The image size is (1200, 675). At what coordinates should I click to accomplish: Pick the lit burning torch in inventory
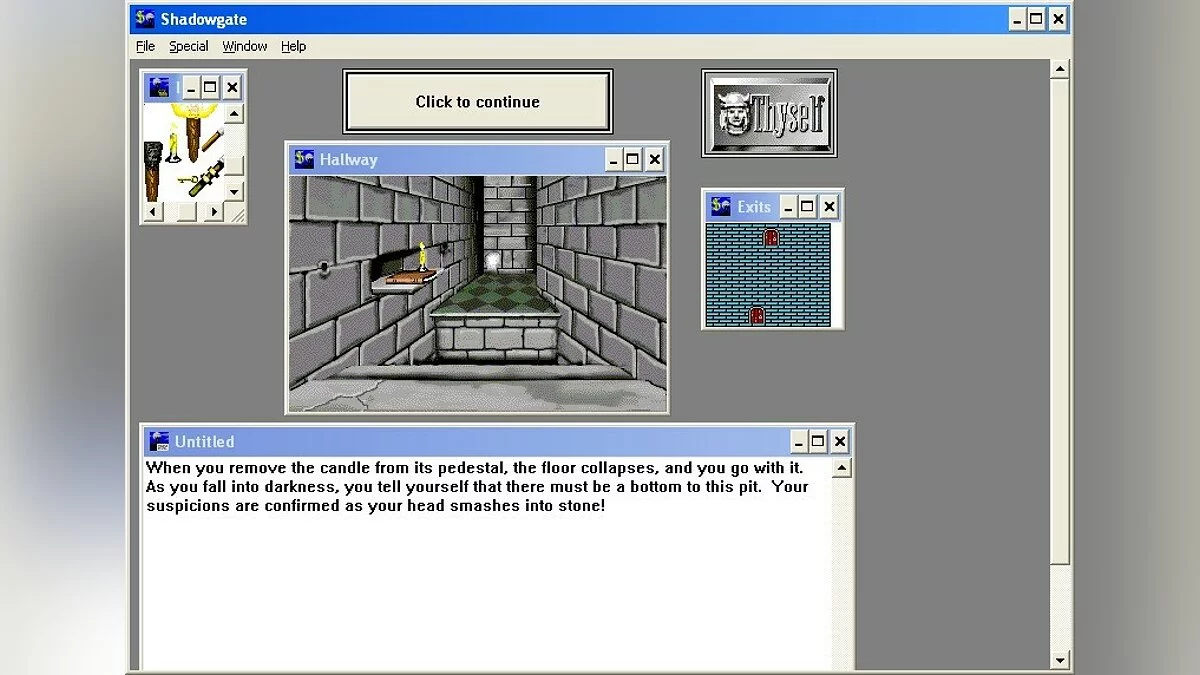[194, 133]
